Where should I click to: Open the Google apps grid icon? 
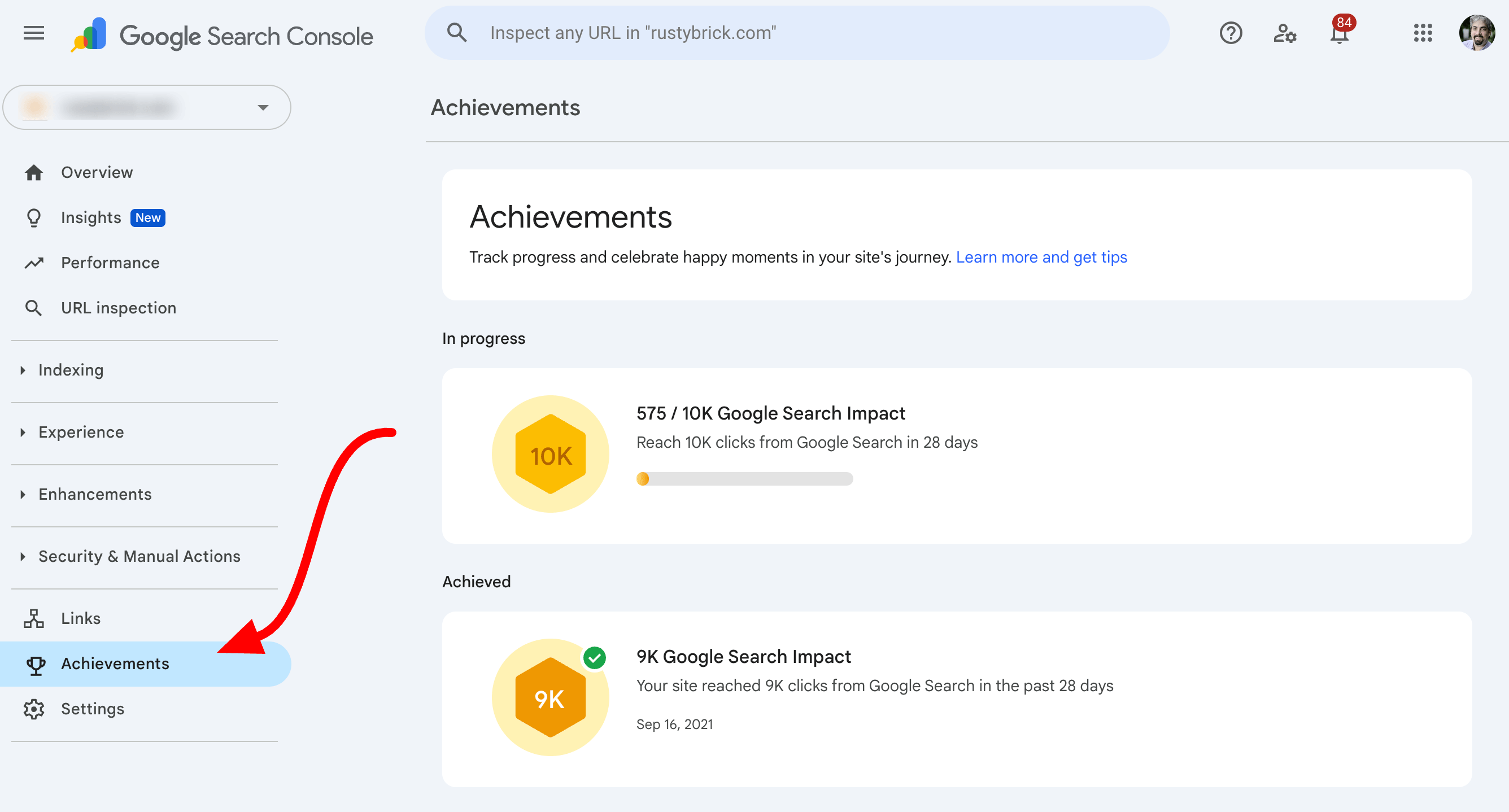[x=1423, y=33]
